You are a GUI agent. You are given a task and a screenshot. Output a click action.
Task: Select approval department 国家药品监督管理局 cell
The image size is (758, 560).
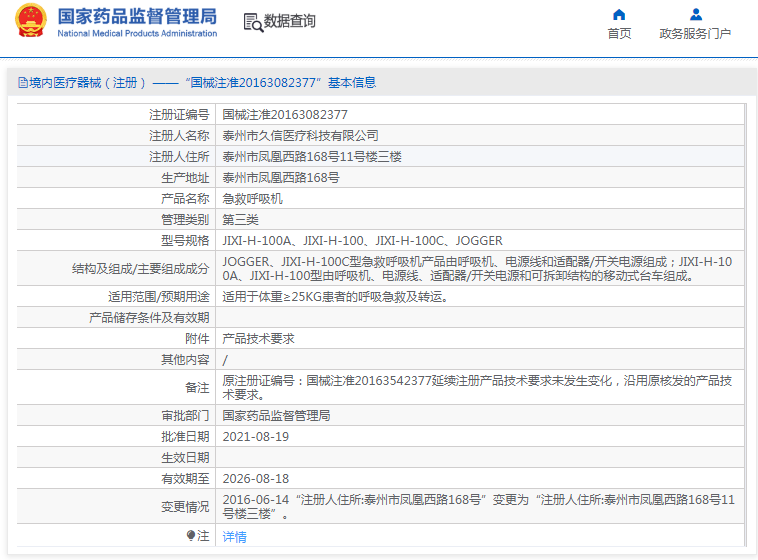coord(276,415)
